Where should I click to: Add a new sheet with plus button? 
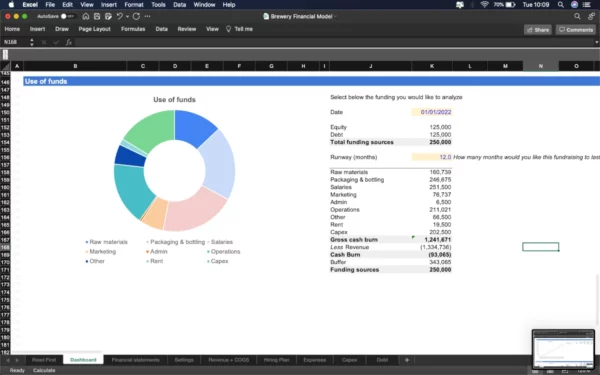[x=407, y=360]
